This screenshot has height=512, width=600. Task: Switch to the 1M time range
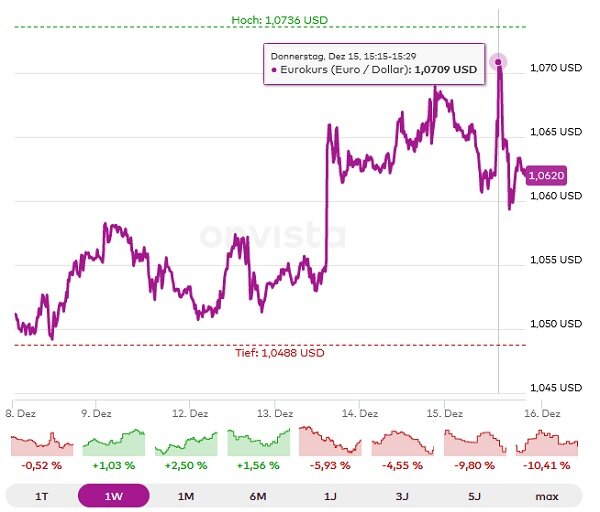point(186,496)
